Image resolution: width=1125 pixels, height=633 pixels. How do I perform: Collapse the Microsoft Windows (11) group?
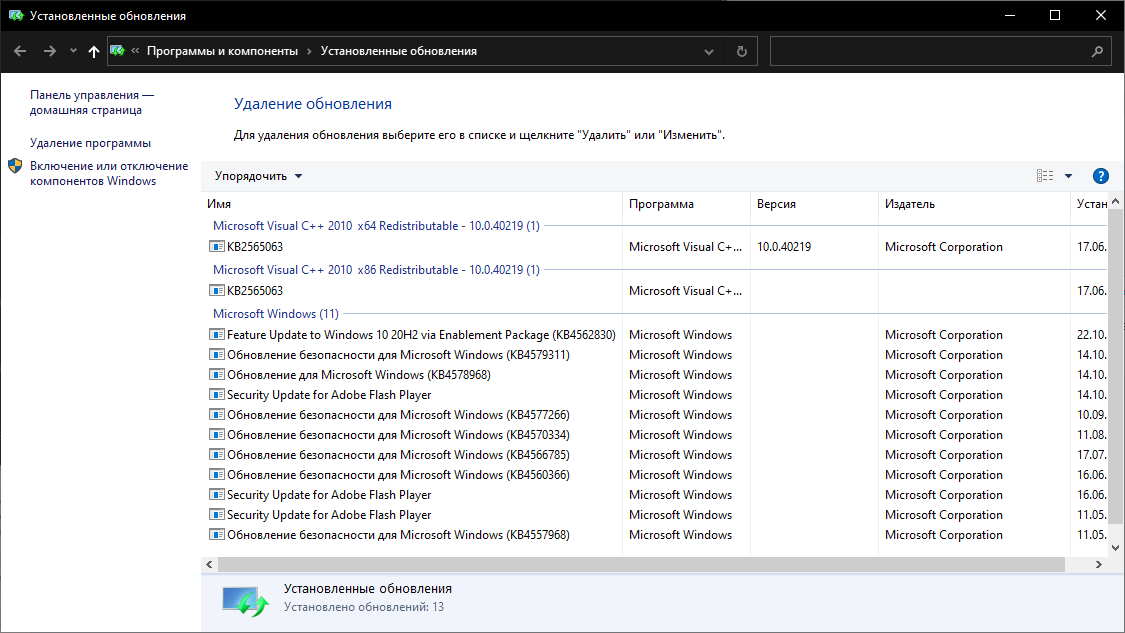coord(276,314)
